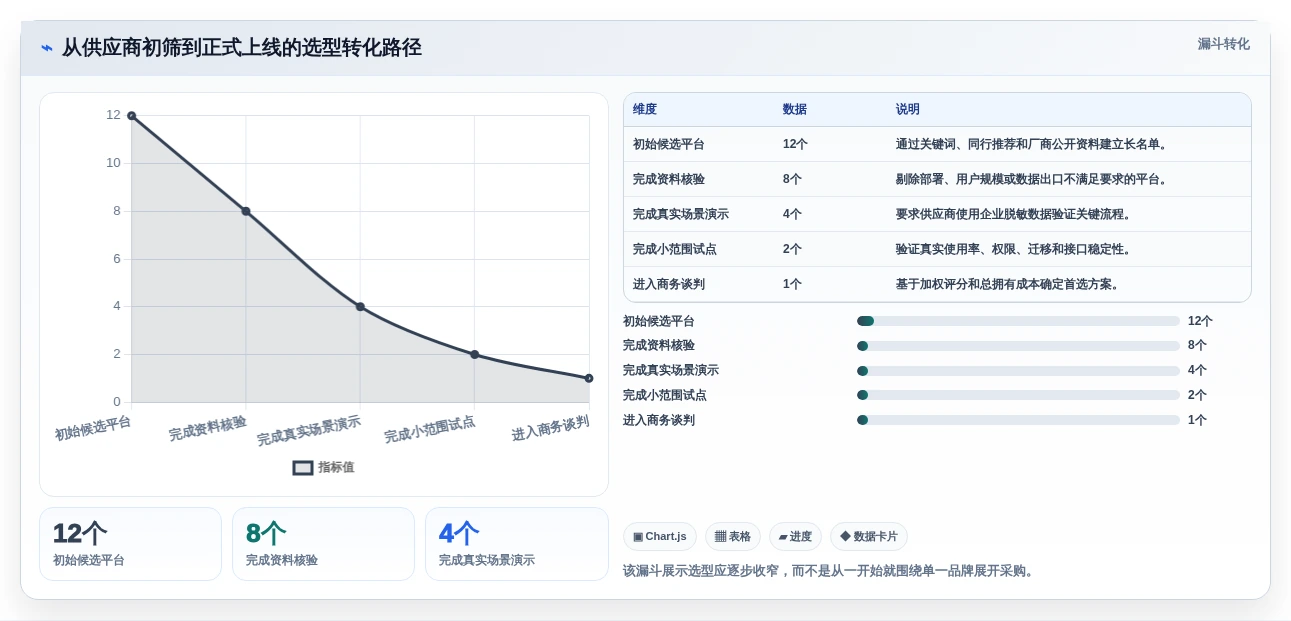The width and height of the screenshot is (1291, 621).
Task: Select the 进度 tag chip
Action: [795, 537]
